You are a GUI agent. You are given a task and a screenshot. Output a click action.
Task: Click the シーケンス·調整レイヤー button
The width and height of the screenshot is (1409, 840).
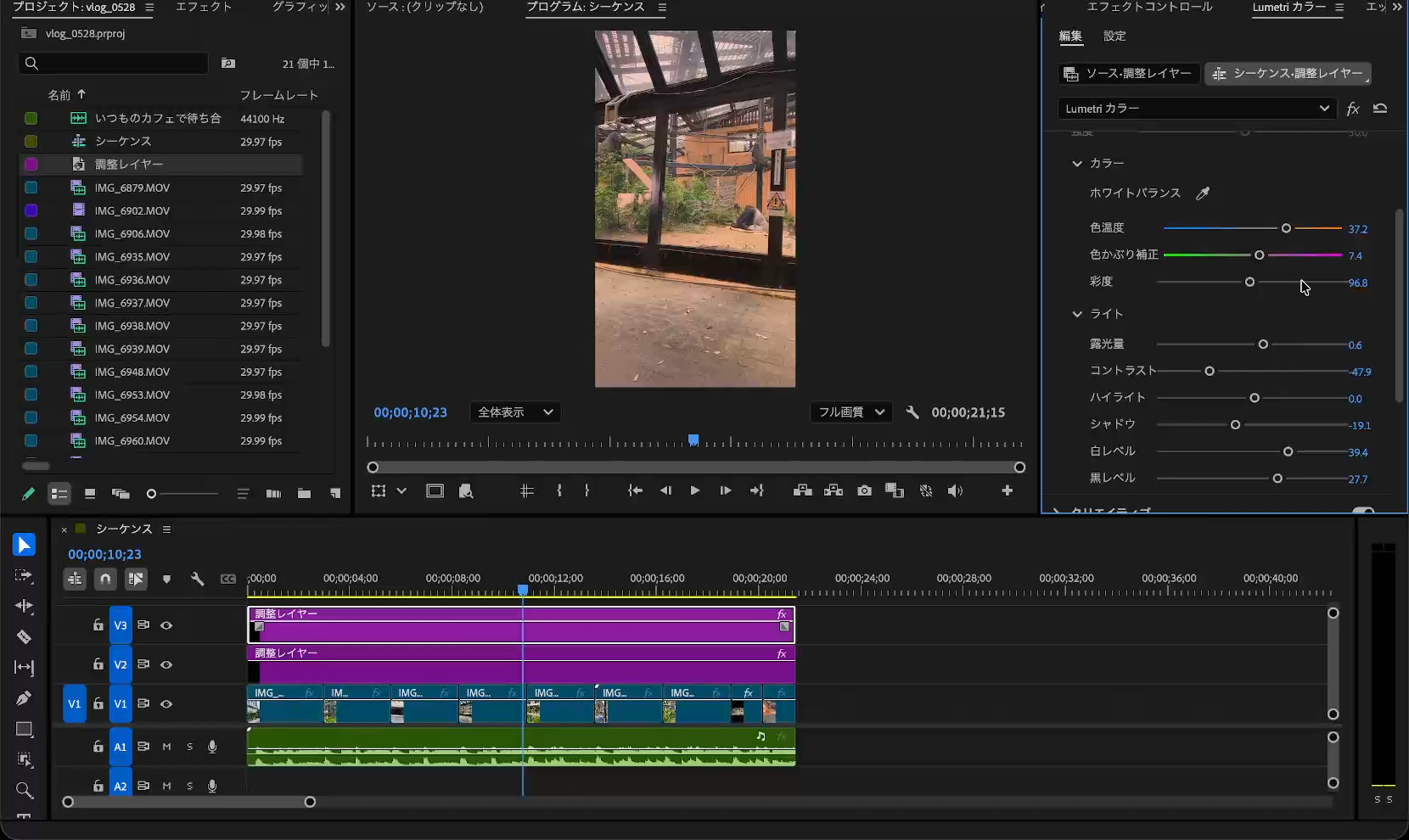point(1288,74)
